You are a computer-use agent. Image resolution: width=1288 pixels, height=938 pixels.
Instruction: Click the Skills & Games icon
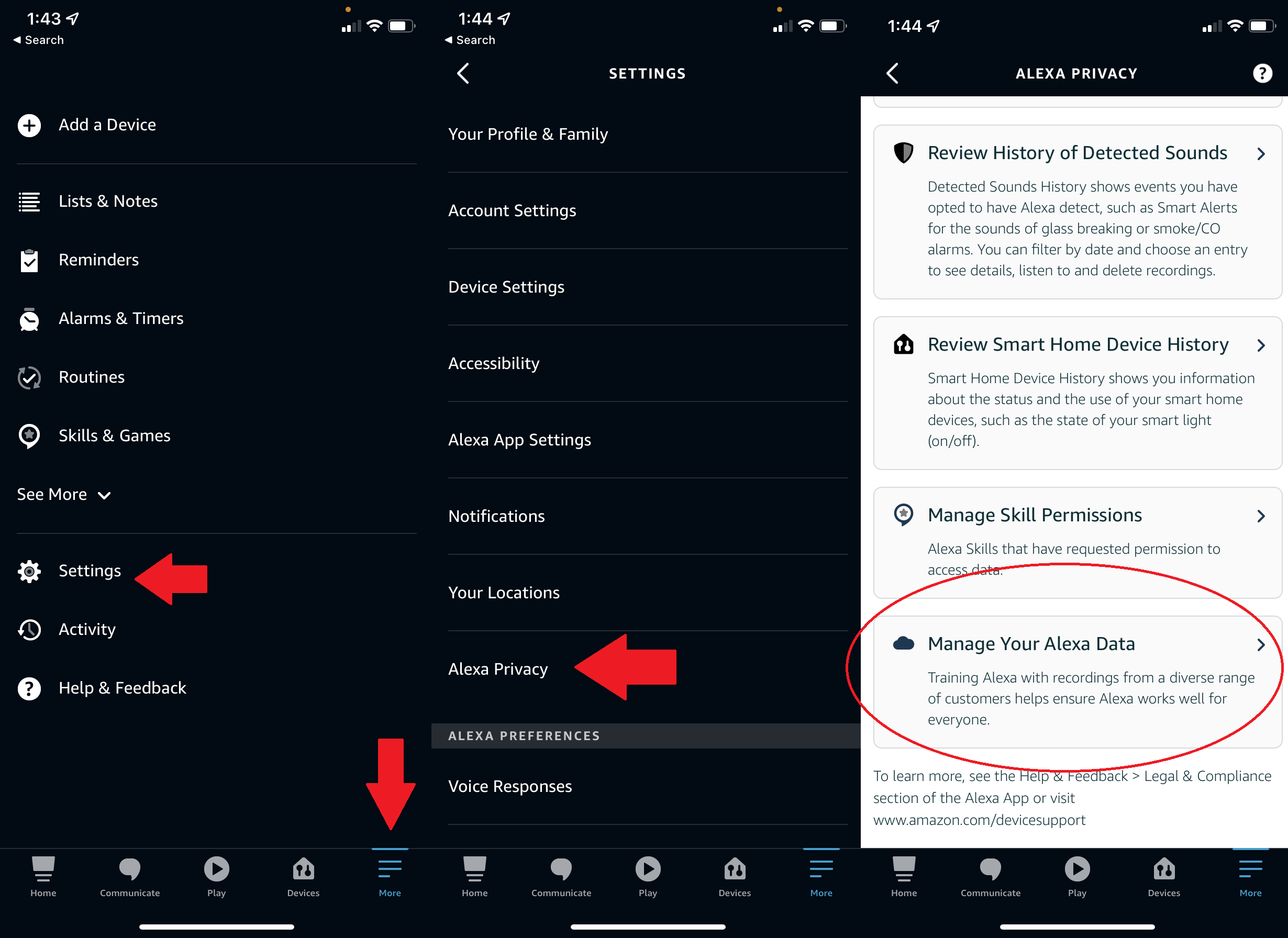click(x=29, y=435)
